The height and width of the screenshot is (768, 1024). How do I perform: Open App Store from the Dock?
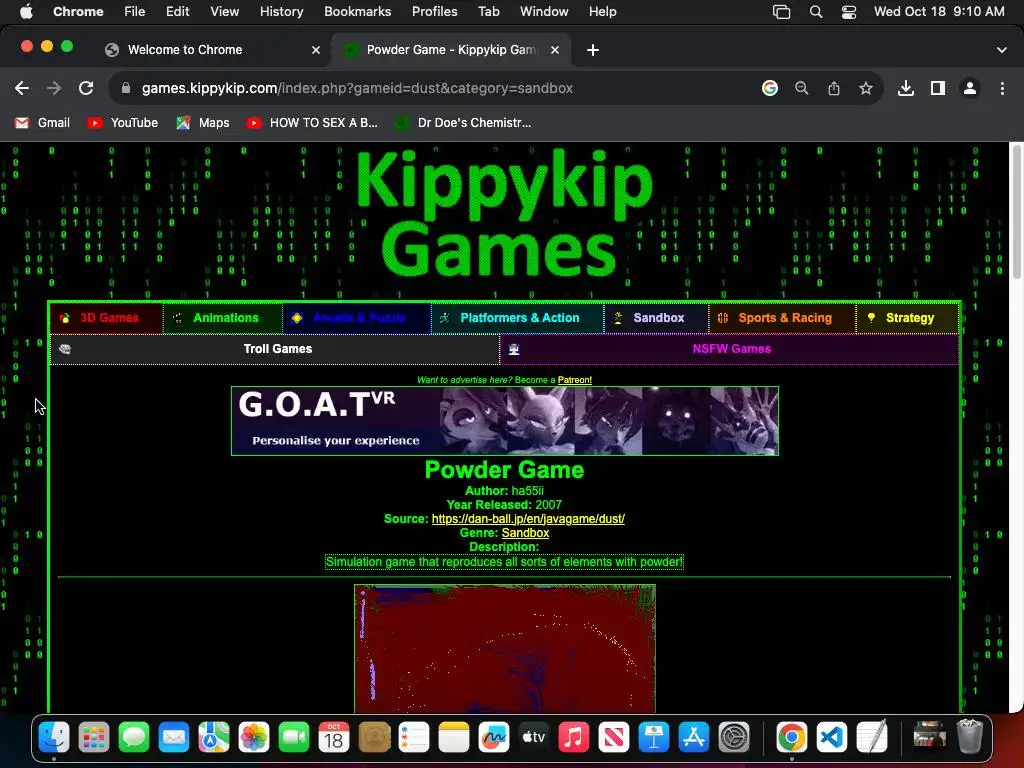tap(694, 738)
